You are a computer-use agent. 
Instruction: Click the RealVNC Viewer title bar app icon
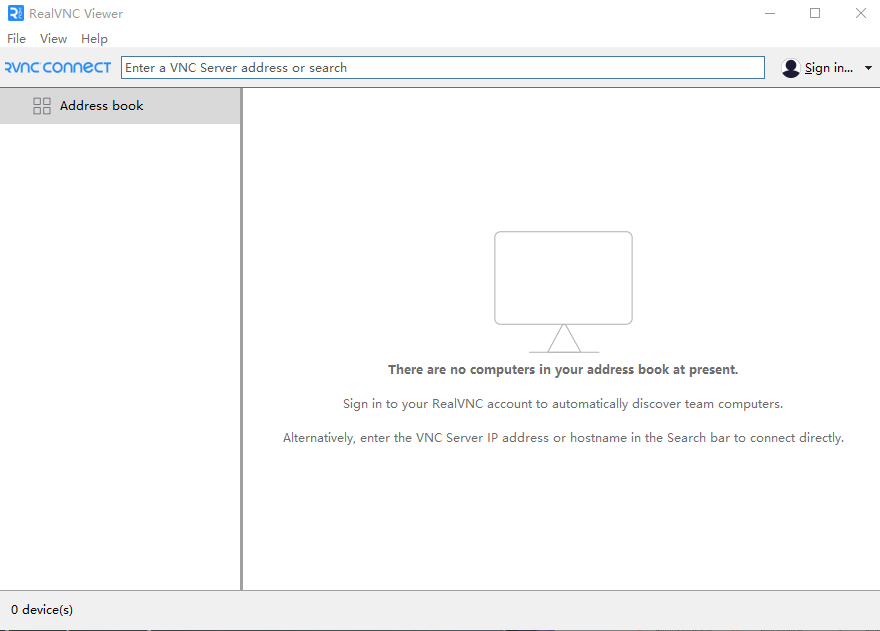pos(15,14)
